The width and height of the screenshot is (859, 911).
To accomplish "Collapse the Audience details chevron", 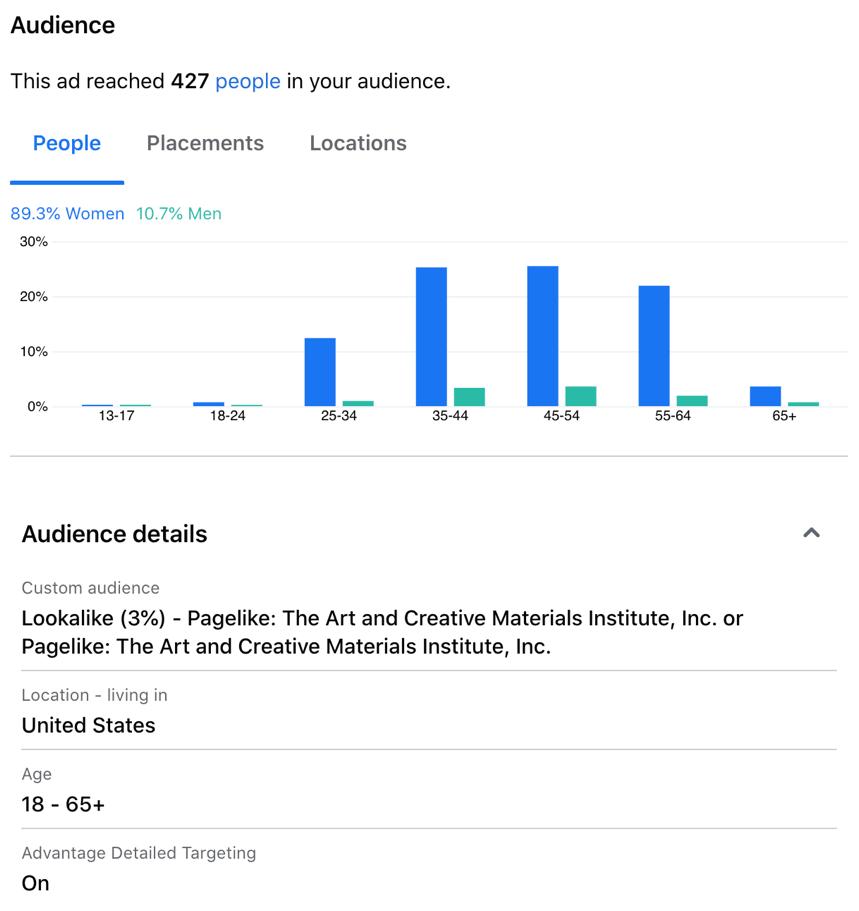I will 811,533.
